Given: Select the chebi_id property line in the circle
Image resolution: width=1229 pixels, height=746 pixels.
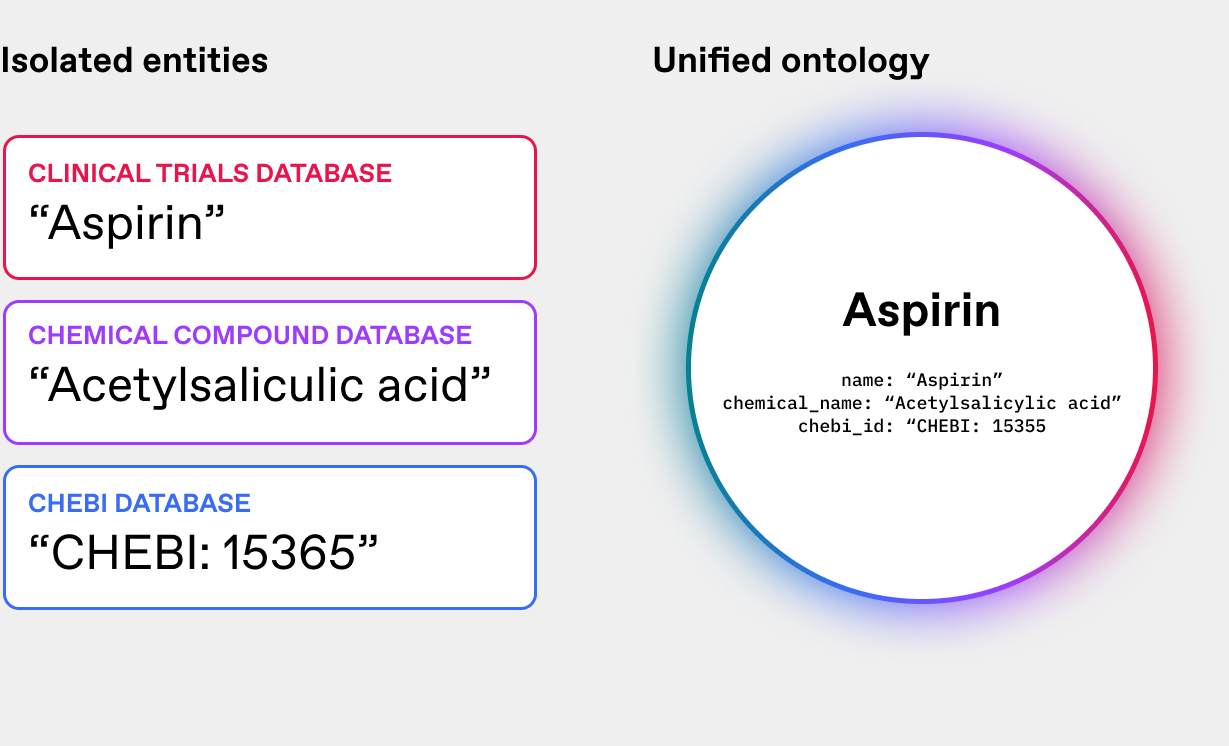Looking at the screenshot, I should (x=921, y=427).
